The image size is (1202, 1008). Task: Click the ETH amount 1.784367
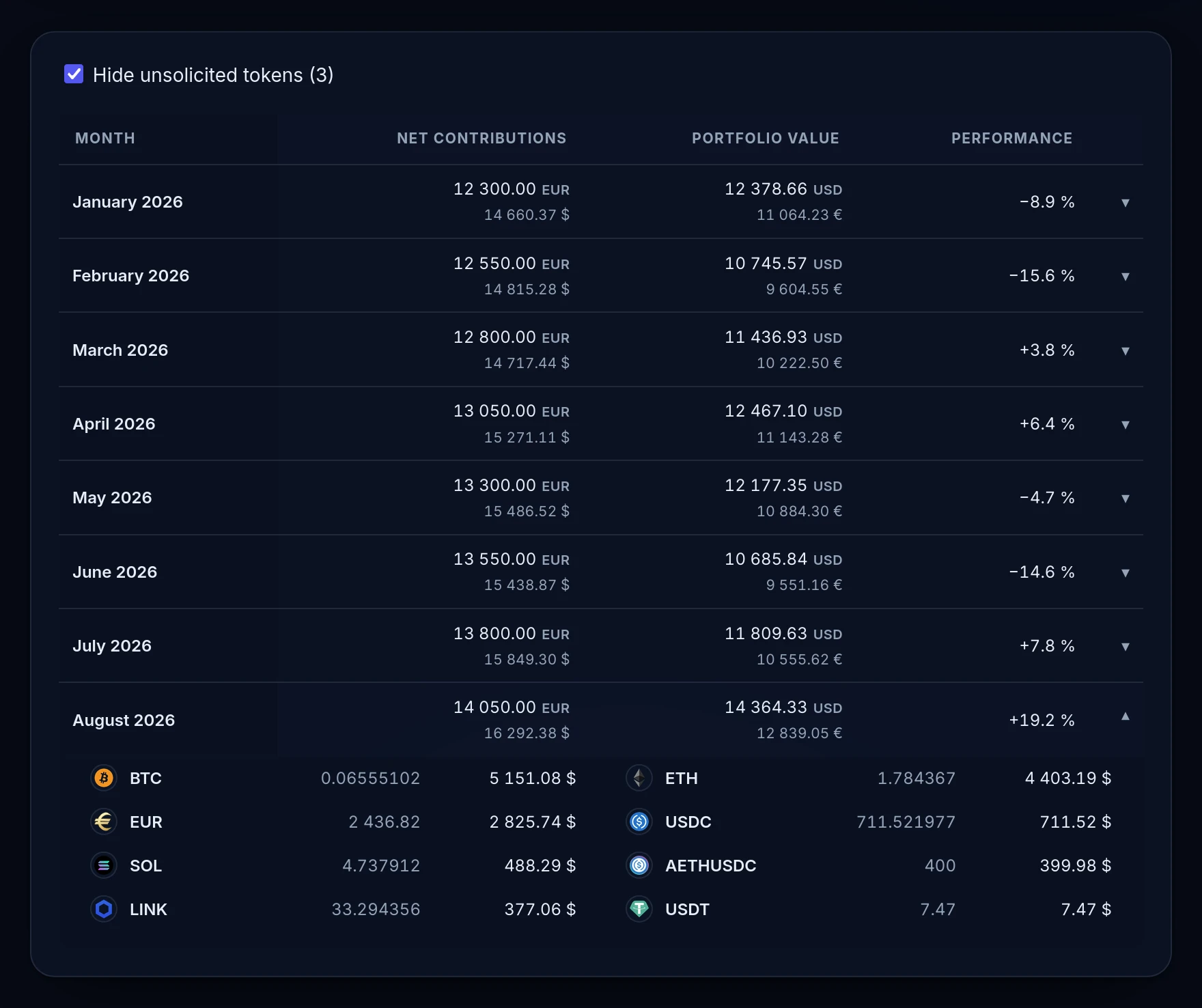click(x=917, y=779)
